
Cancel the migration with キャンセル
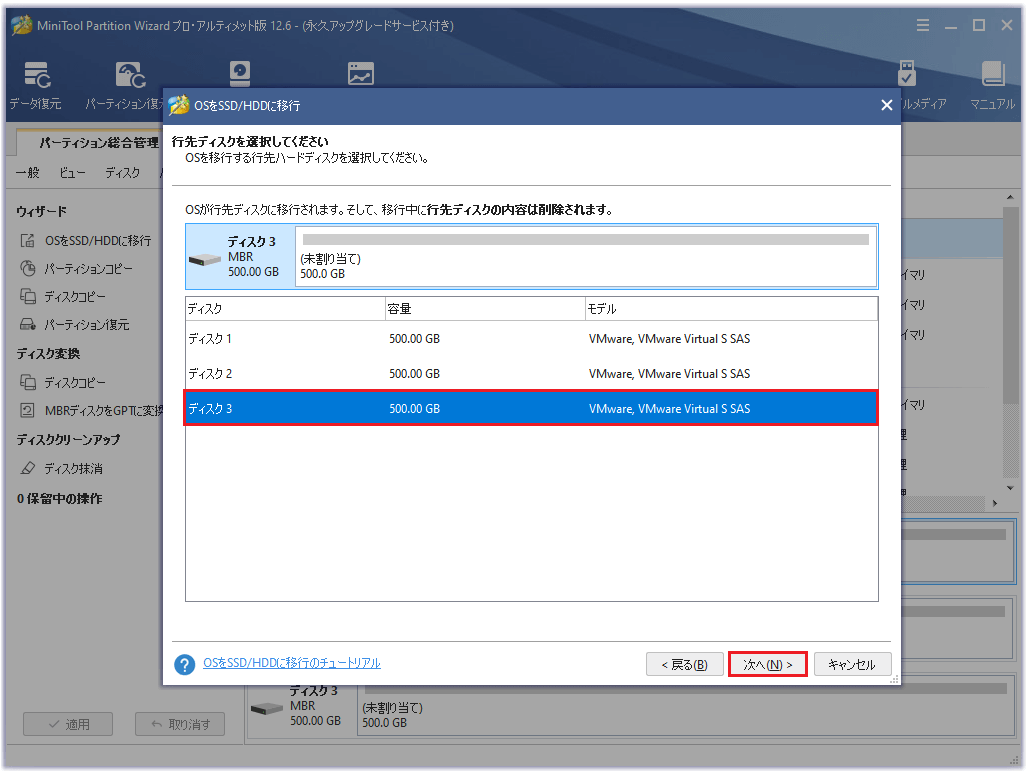coord(852,663)
